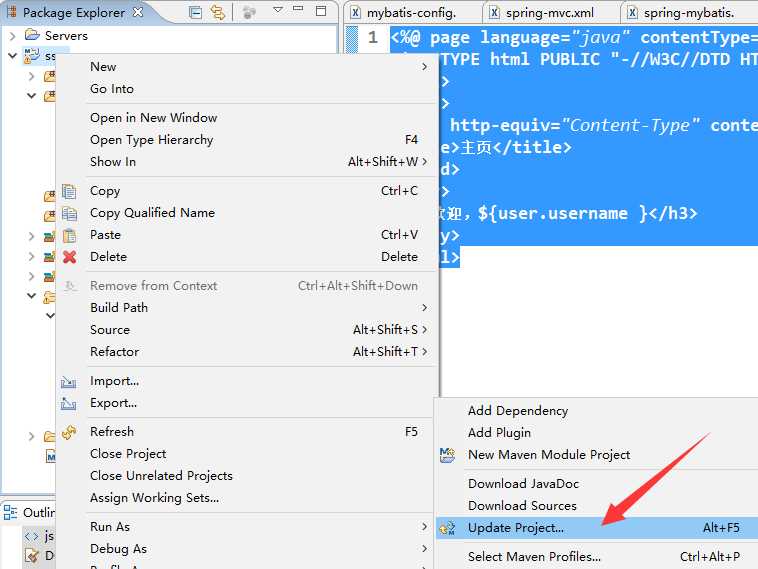Click the Maven project icon for ss

[31, 56]
